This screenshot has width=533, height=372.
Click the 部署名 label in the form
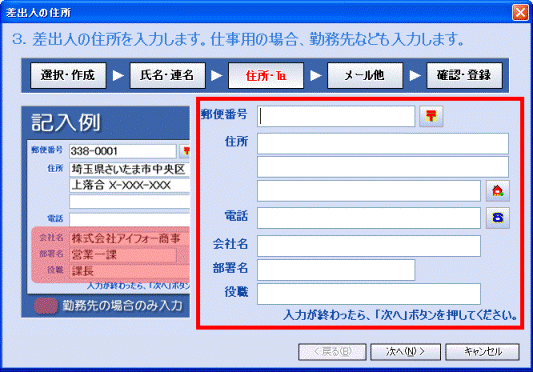230,268
